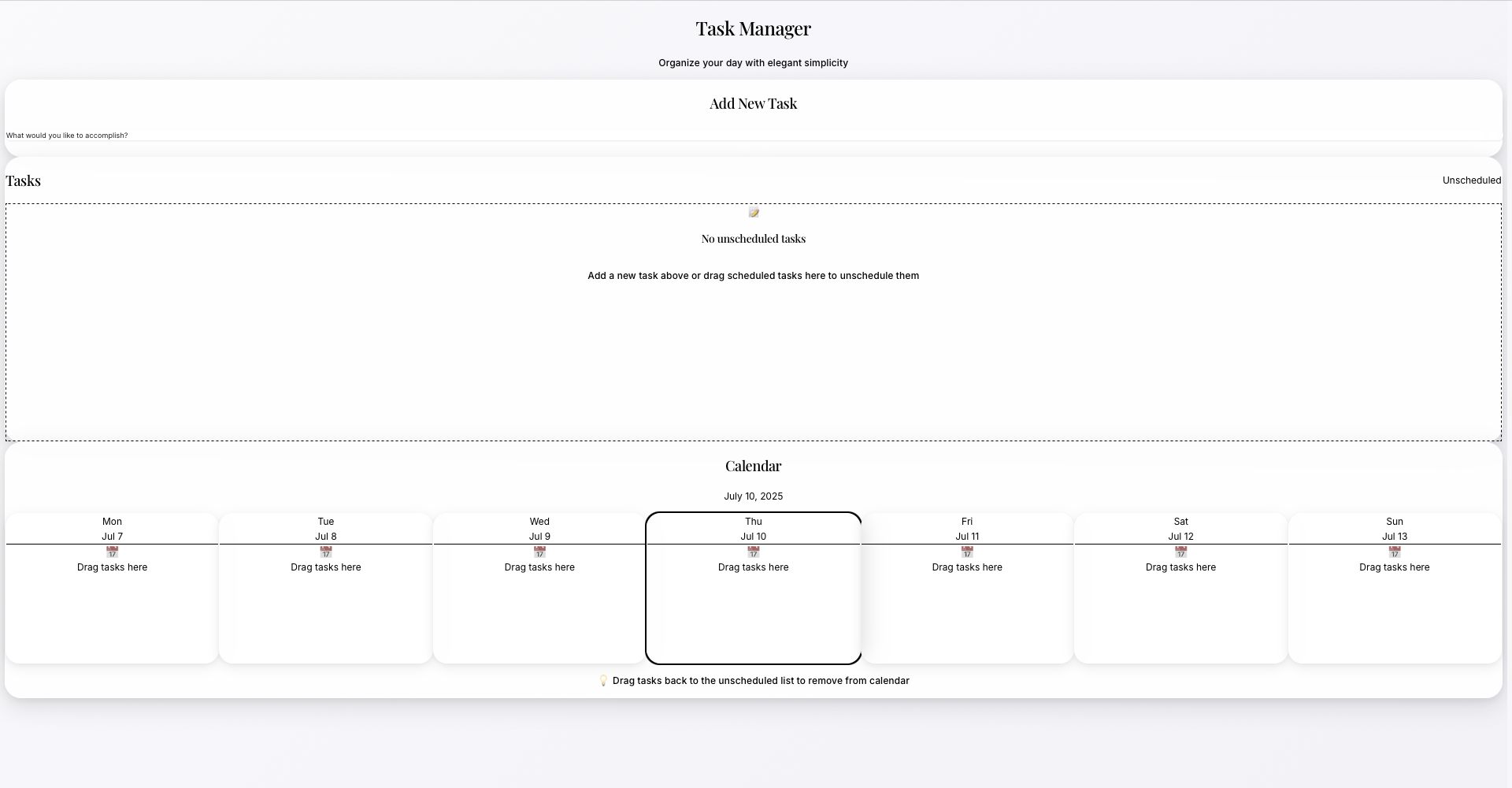This screenshot has height=788, width=1512.
Task: Click the Tue day label
Action: tap(326, 522)
